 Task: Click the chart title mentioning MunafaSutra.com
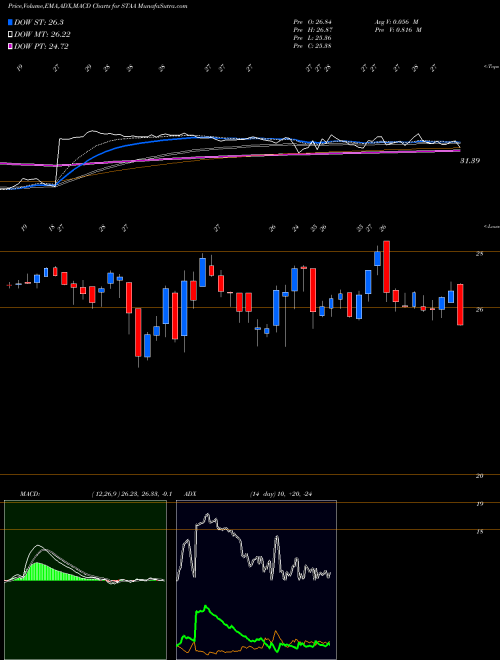tap(98, 6)
